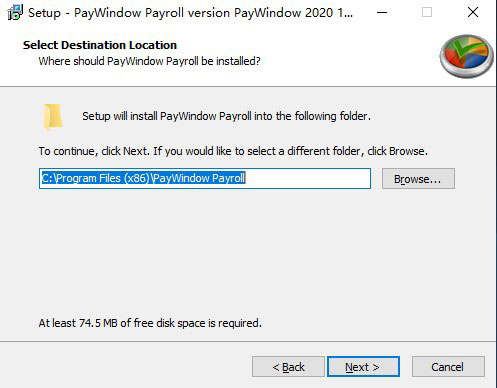The image size is (497, 388).
Task: Click the destination folder path field
Action: coord(205,178)
